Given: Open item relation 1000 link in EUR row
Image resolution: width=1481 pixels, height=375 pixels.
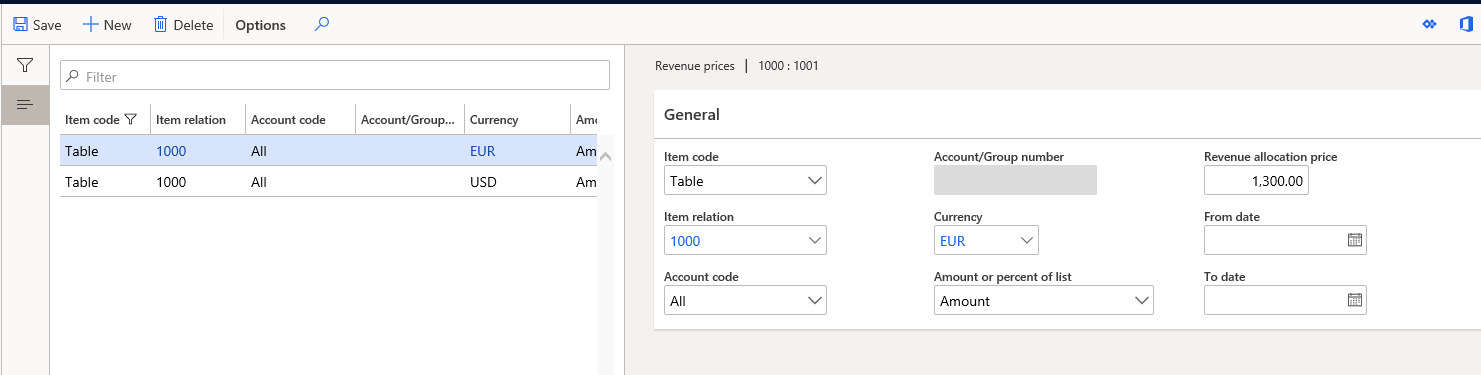Looking at the screenshot, I should [171, 152].
